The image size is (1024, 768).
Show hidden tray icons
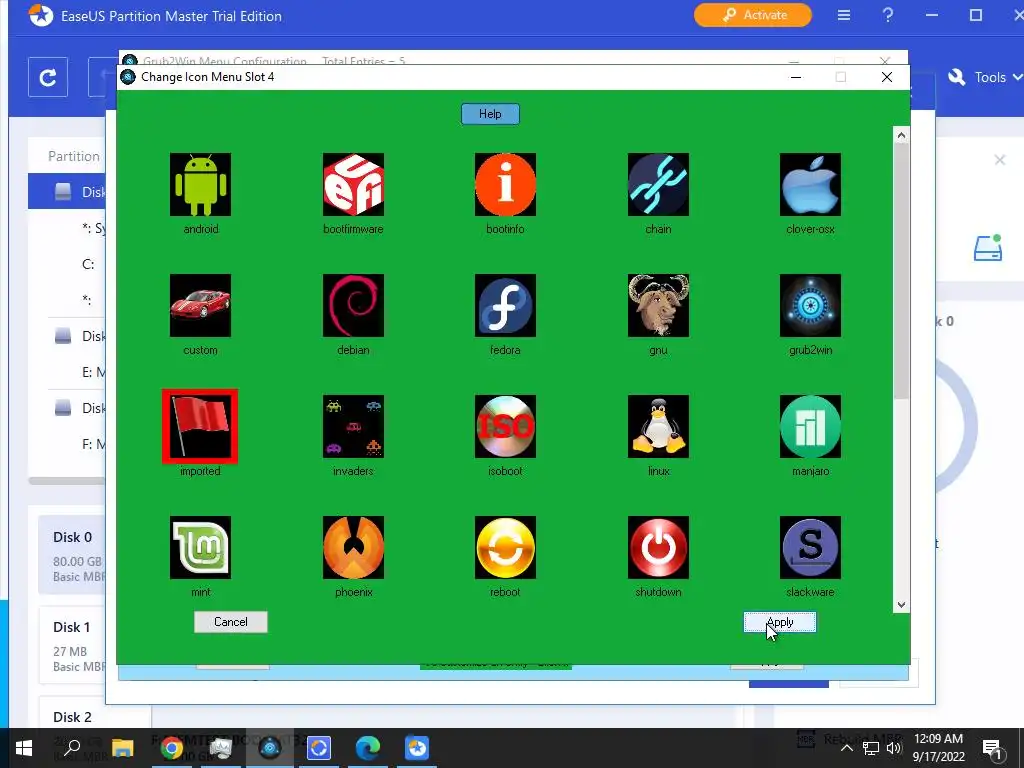click(846, 748)
